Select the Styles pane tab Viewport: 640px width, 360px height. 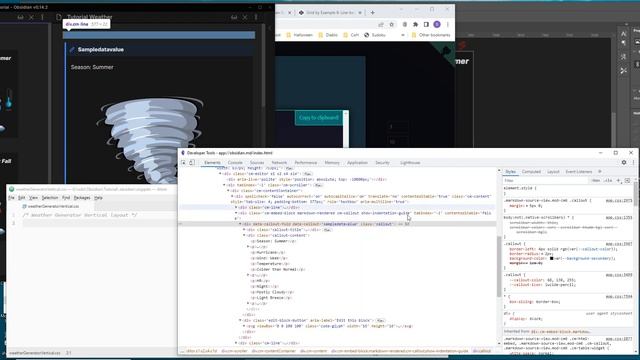(x=511, y=172)
